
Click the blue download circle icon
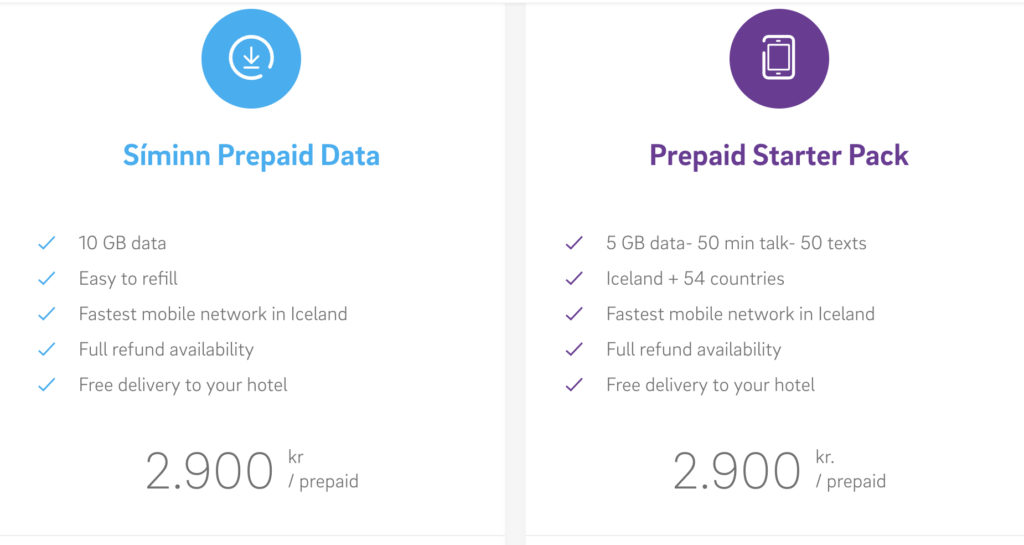pyautogui.click(x=251, y=59)
